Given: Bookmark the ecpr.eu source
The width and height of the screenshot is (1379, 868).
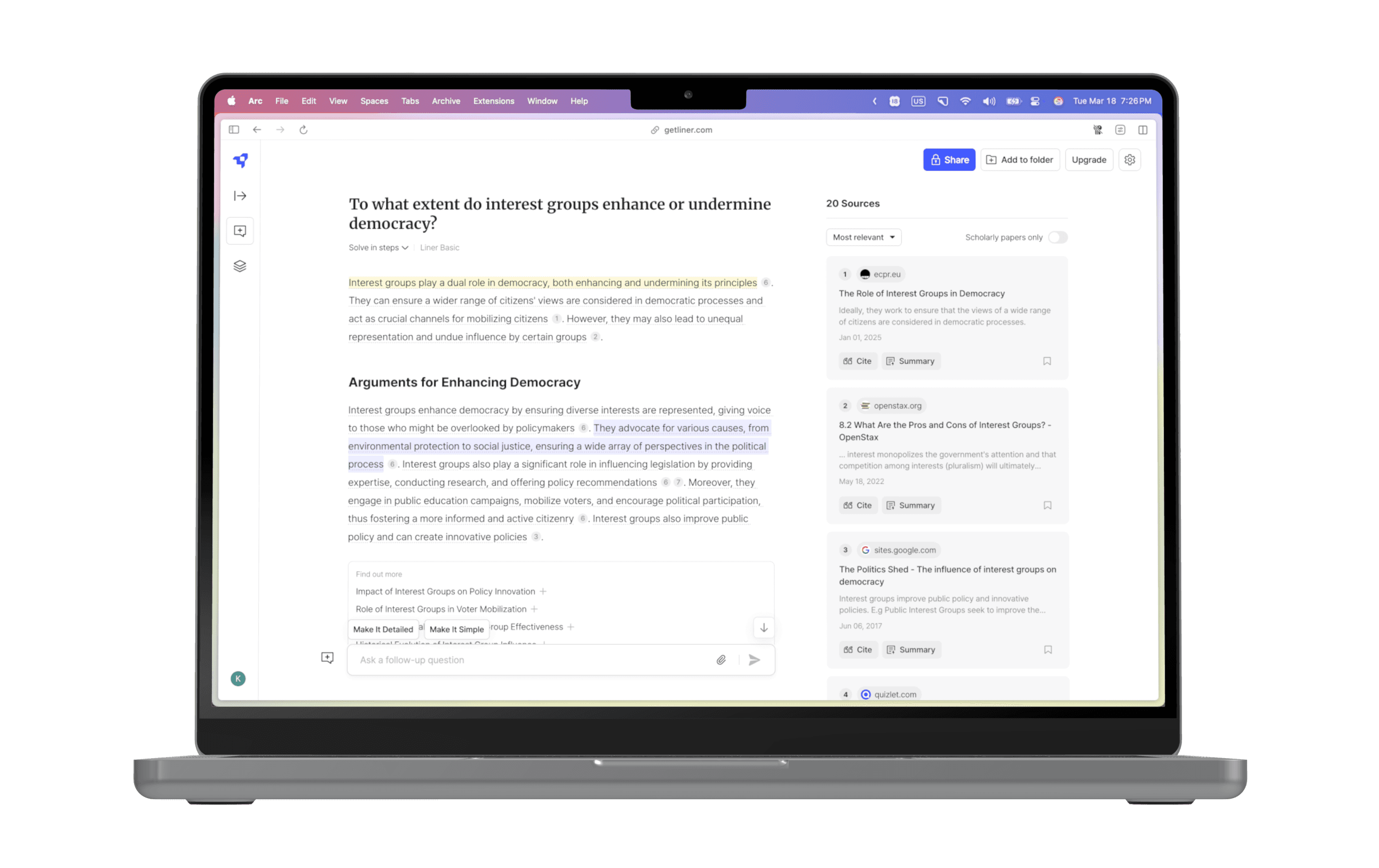Looking at the screenshot, I should 1047,361.
